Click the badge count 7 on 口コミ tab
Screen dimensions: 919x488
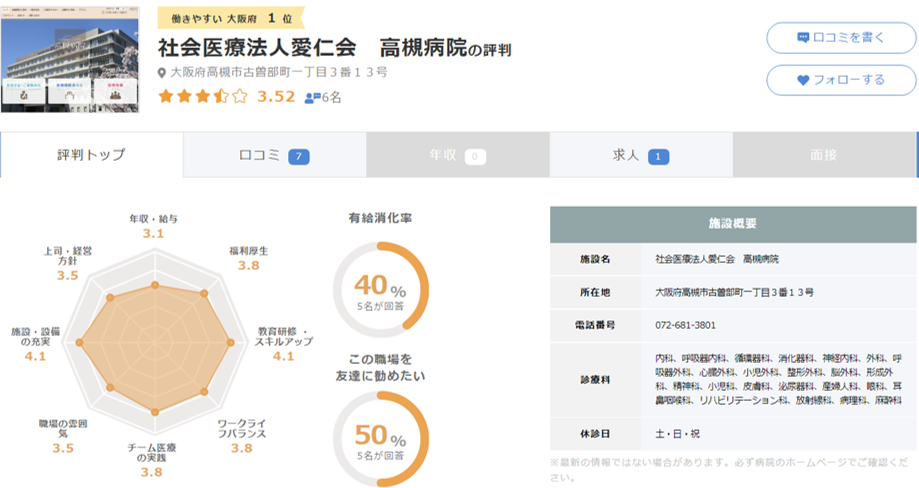pyautogui.click(x=298, y=156)
